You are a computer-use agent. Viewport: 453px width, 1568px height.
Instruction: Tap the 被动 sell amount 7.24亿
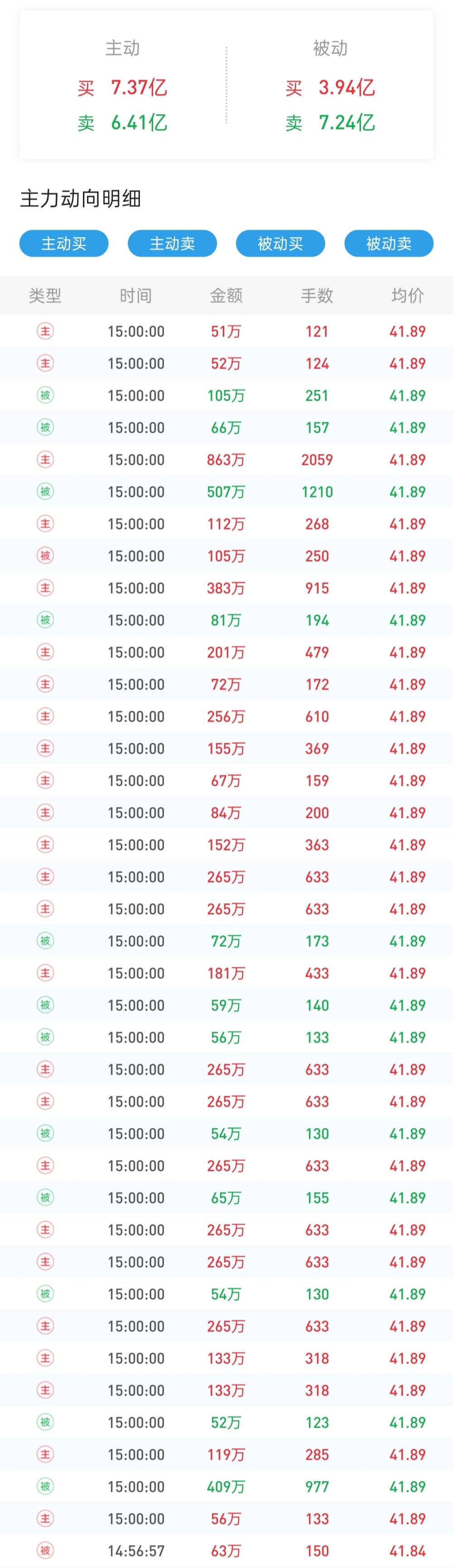point(347,123)
